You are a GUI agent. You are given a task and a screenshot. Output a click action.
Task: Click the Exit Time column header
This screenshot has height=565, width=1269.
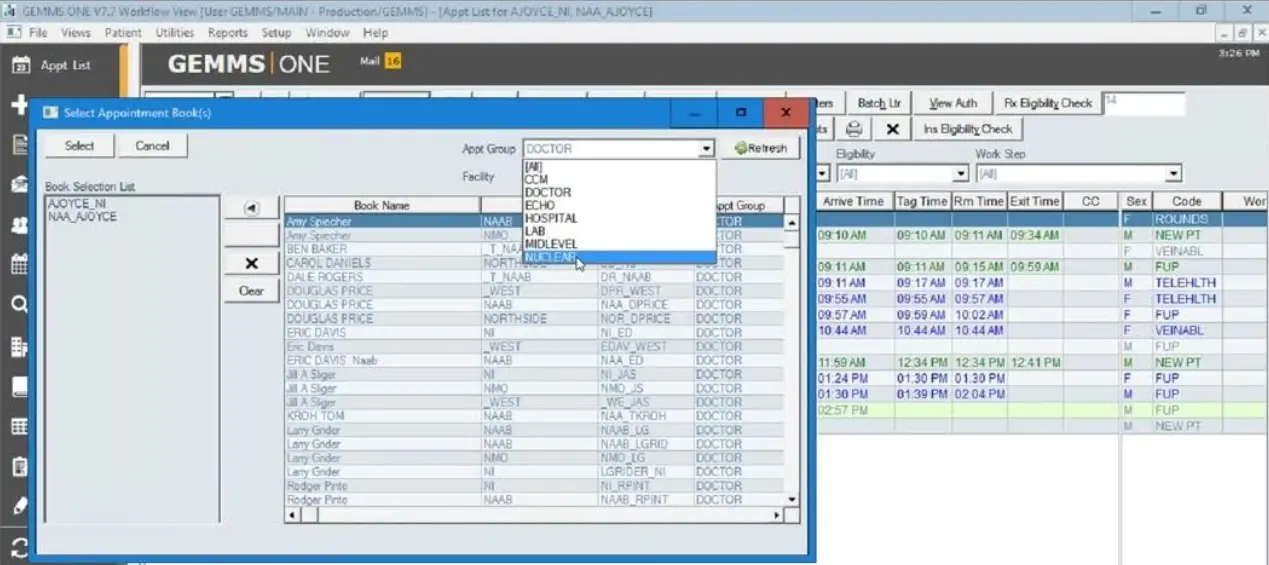click(x=1034, y=201)
